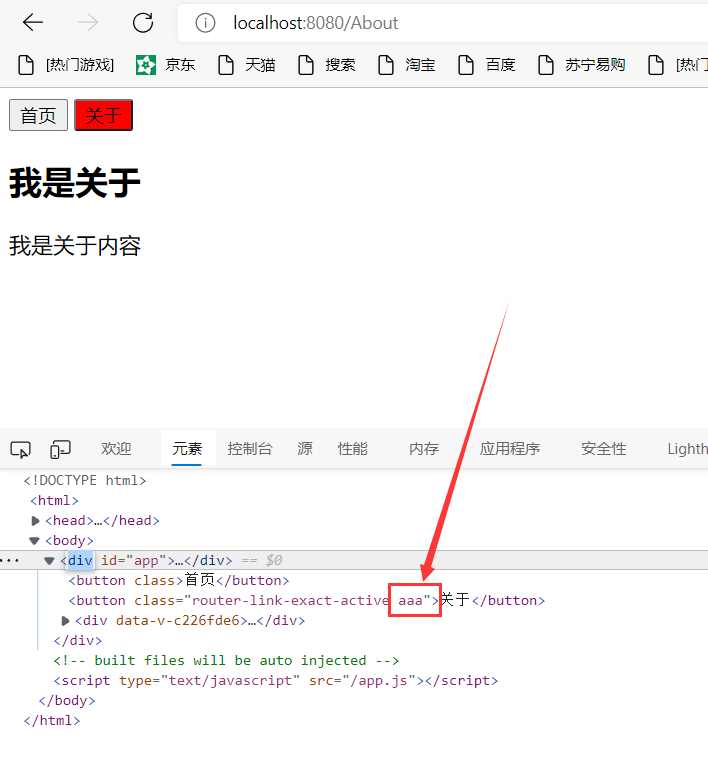Open the 百度 bookmark
This screenshot has width=708, height=761.
coord(487,65)
